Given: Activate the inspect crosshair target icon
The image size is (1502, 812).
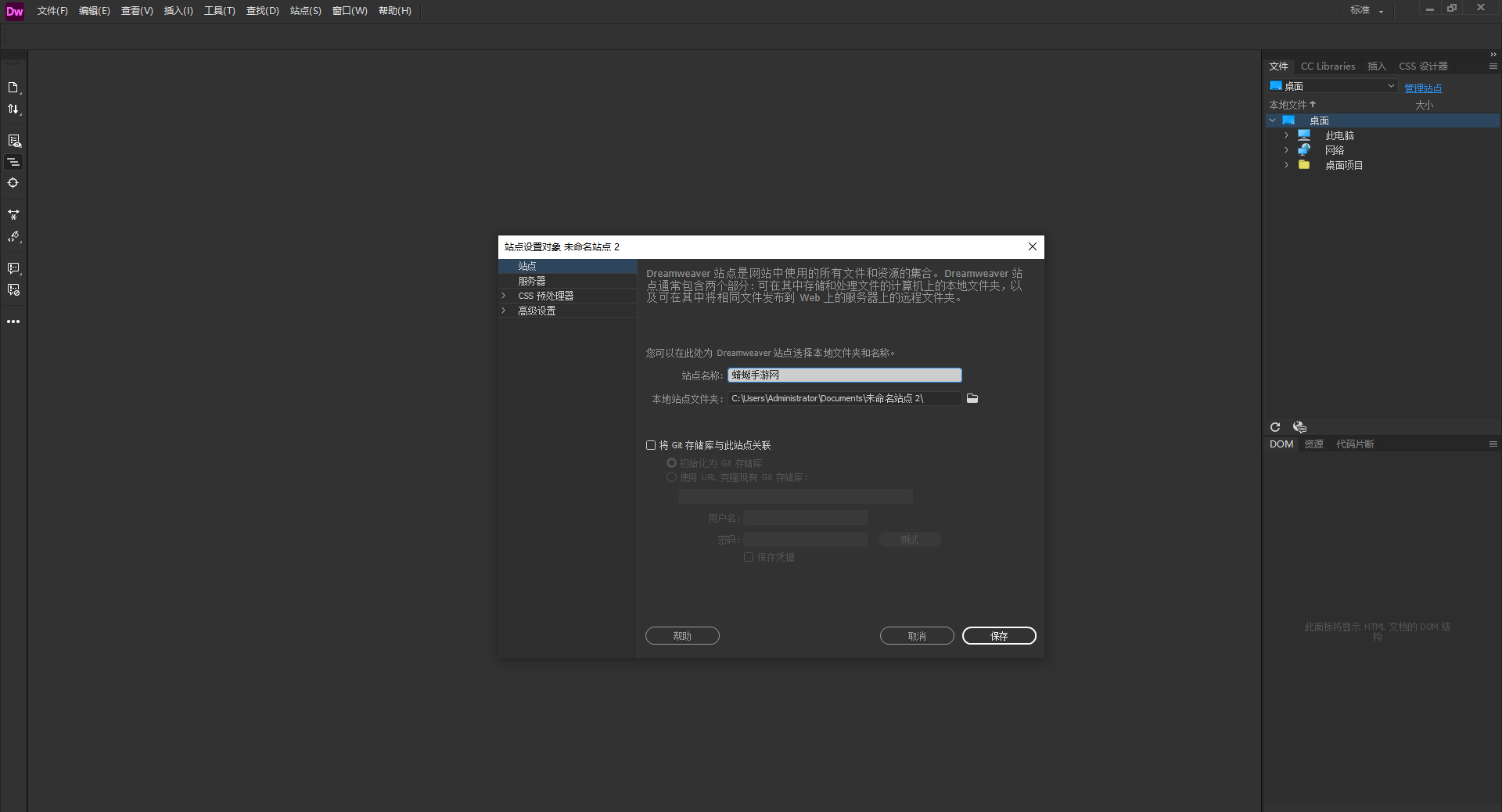Looking at the screenshot, I should coord(13,183).
